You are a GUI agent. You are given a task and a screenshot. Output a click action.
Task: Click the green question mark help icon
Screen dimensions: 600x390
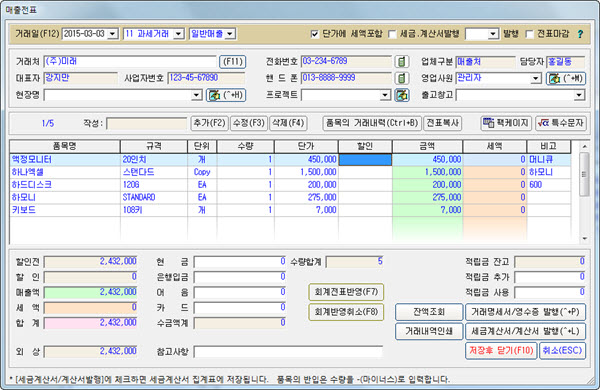tap(580, 34)
